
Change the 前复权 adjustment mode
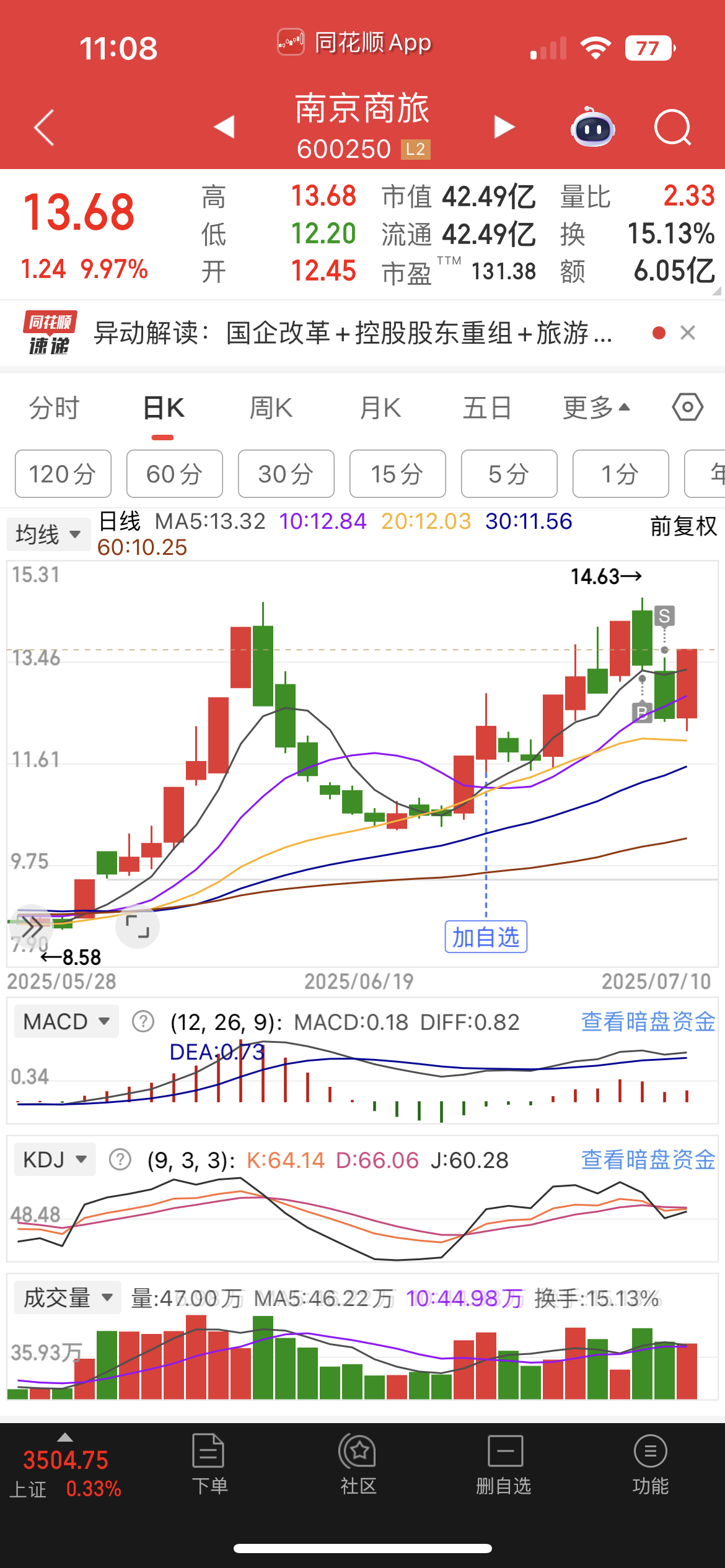pyautogui.click(x=683, y=526)
